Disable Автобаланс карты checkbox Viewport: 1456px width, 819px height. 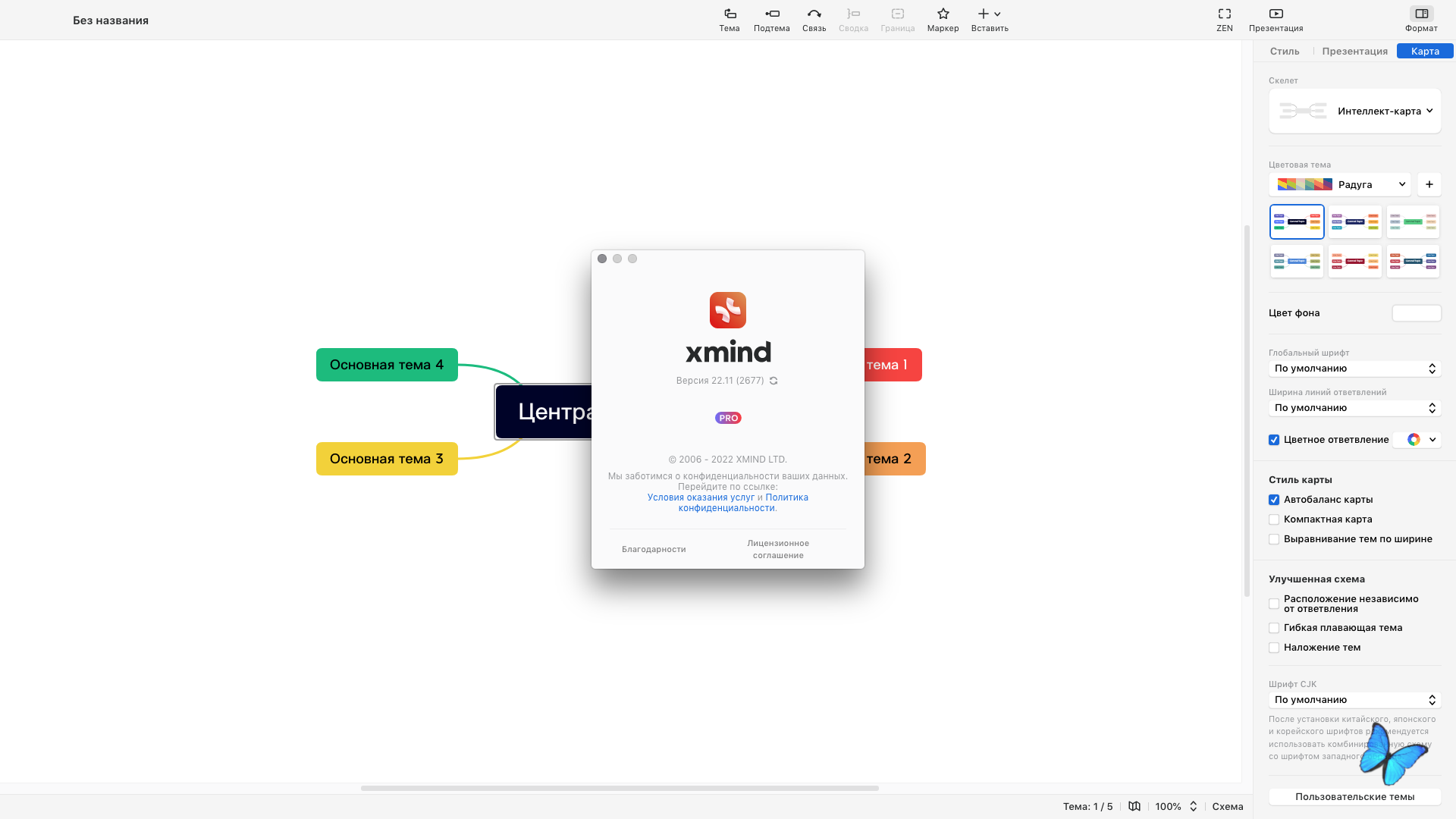[1274, 500]
